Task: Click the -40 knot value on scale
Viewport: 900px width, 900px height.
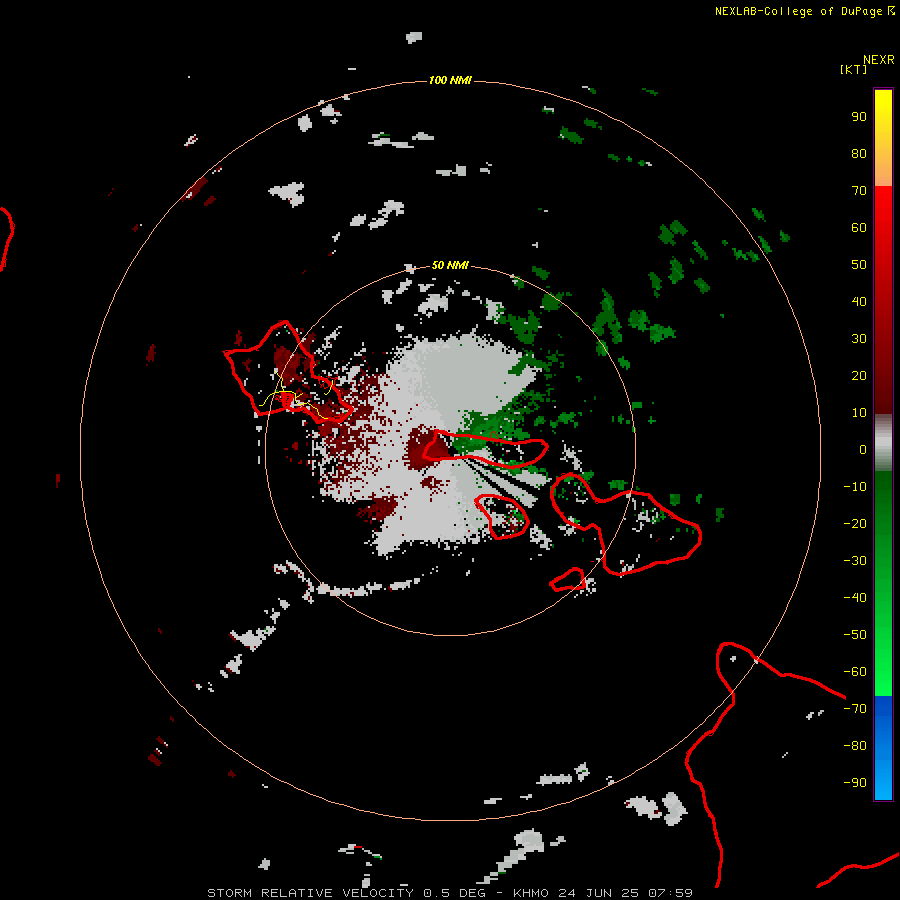Action: [x=855, y=598]
